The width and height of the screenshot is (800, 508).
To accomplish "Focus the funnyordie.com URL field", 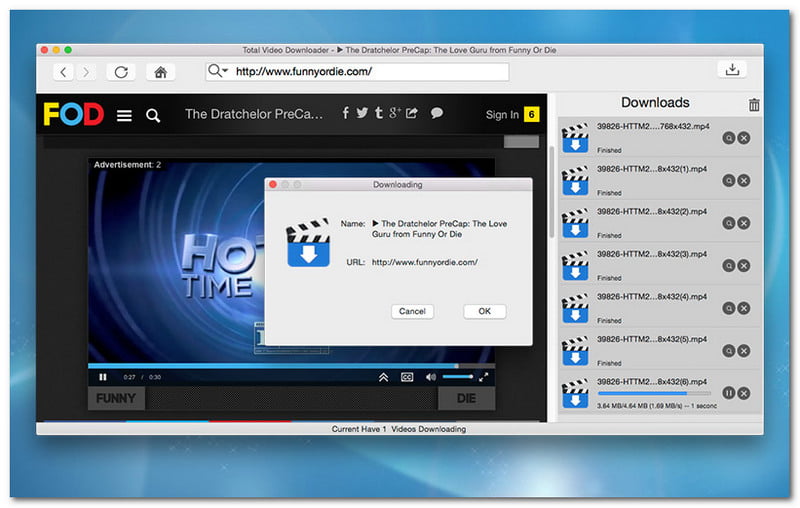I will point(357,71).
